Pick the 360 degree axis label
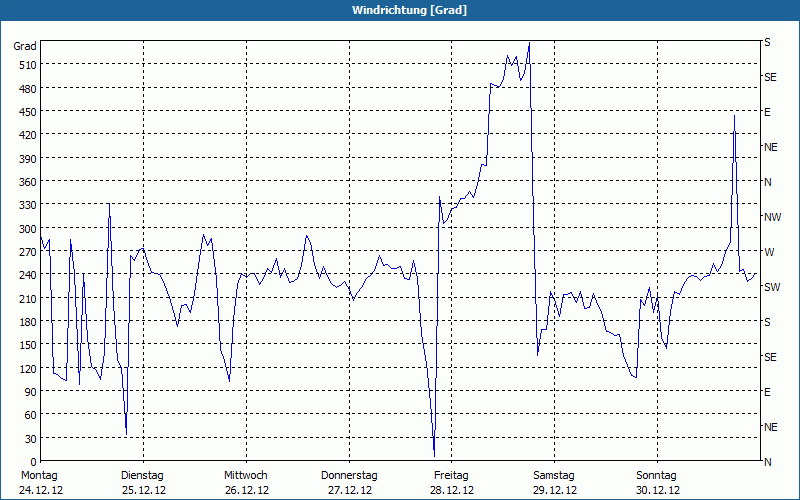 click(x=28, y=182)
